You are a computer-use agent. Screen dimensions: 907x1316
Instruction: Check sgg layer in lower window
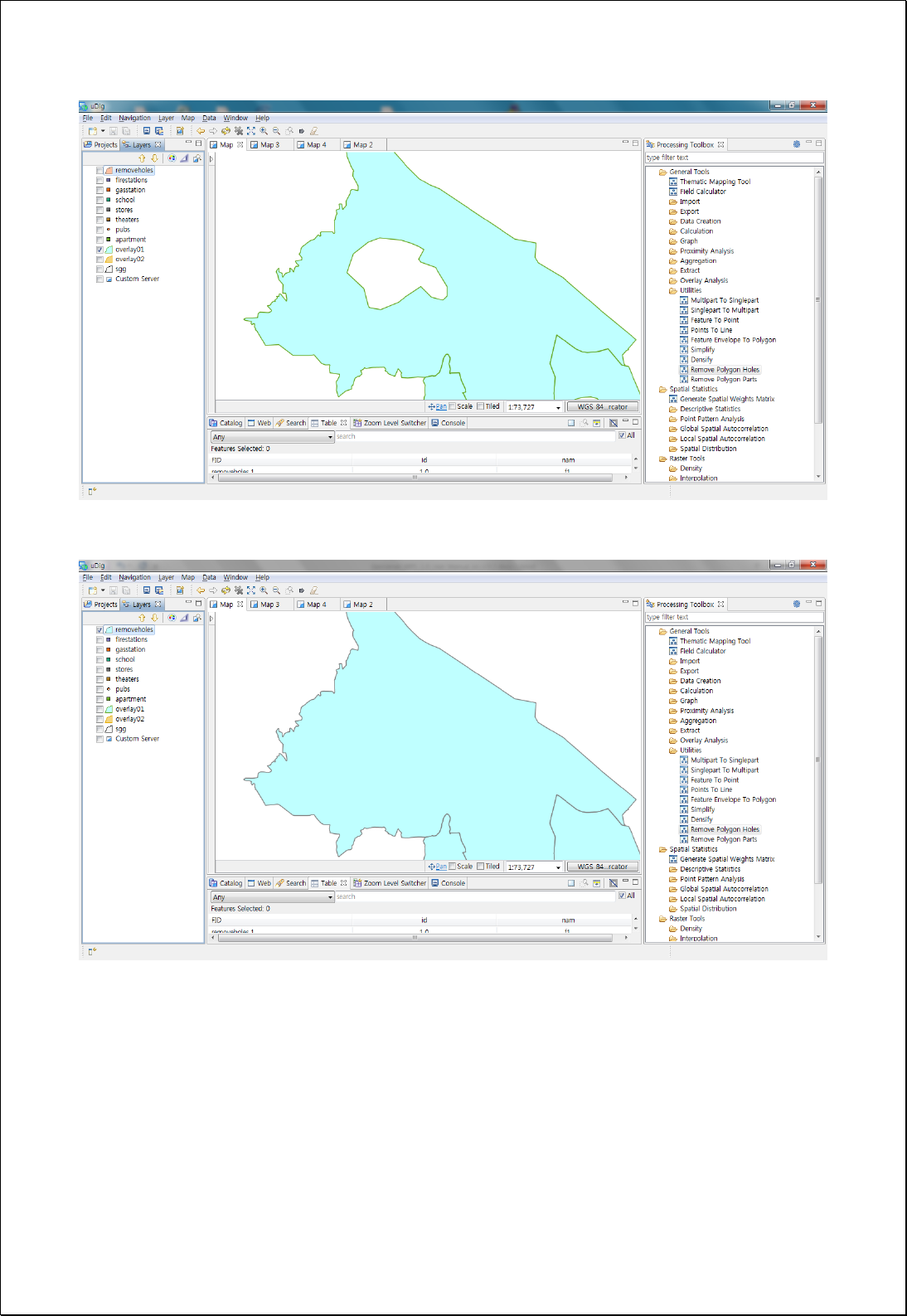[x=99, y=729]
